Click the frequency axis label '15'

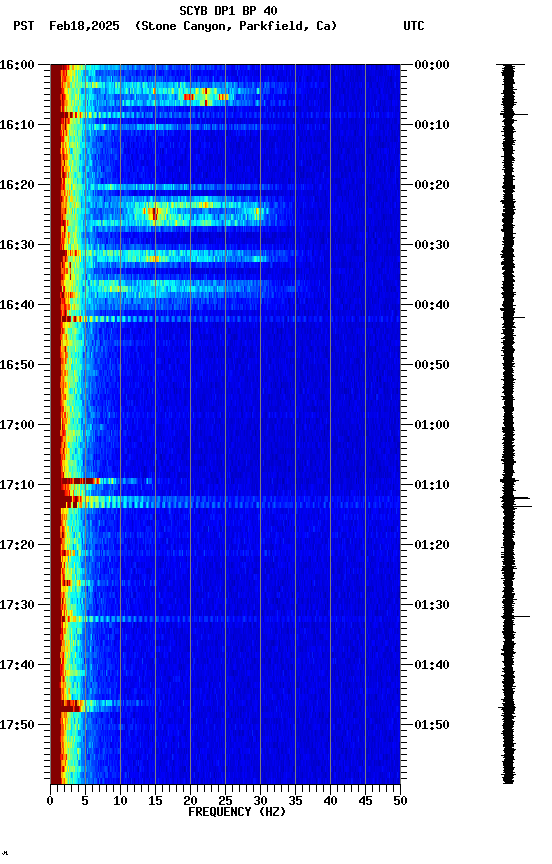pos(155,801)
